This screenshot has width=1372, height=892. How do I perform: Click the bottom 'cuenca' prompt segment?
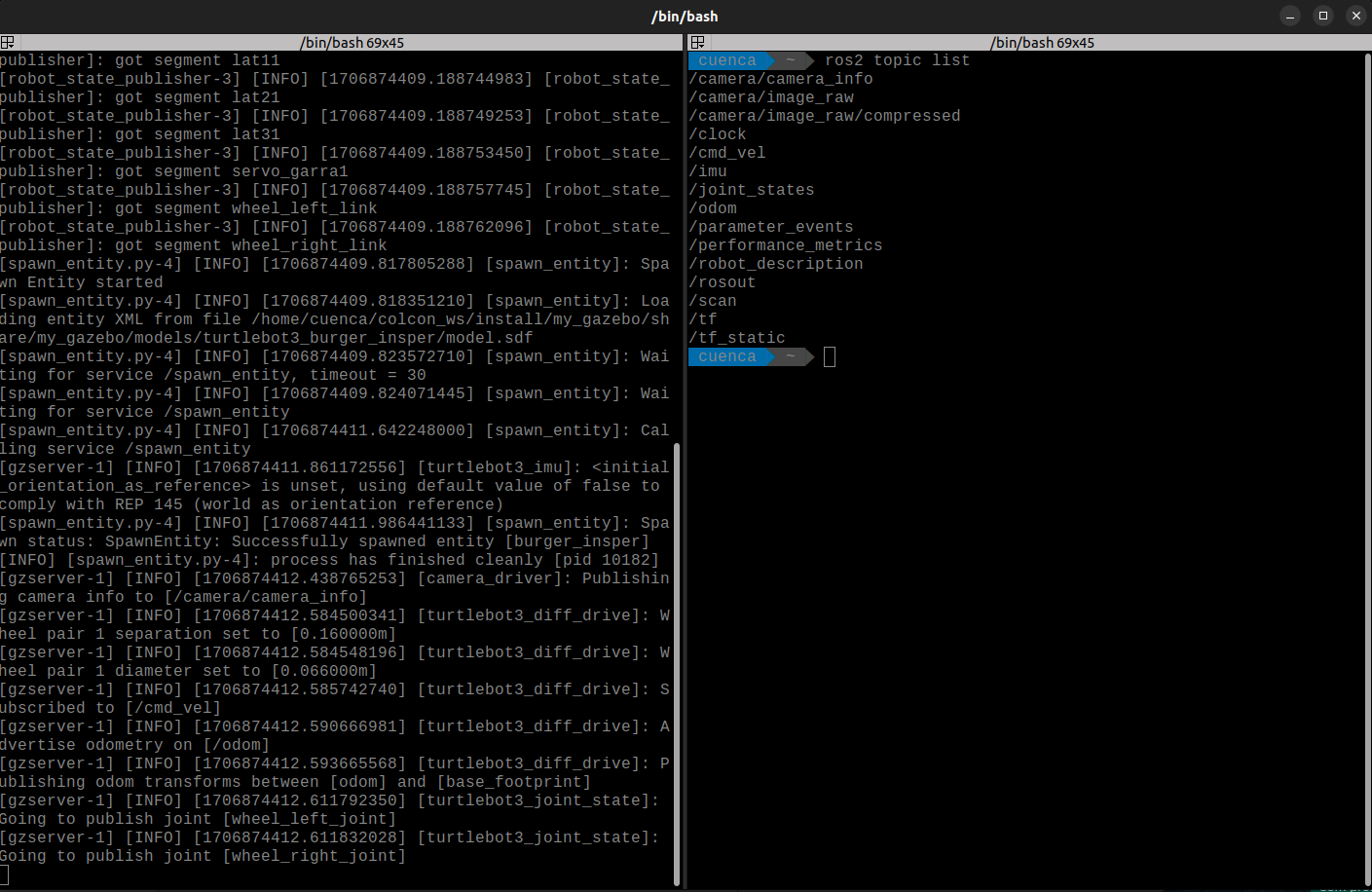(x=727, y=356)
